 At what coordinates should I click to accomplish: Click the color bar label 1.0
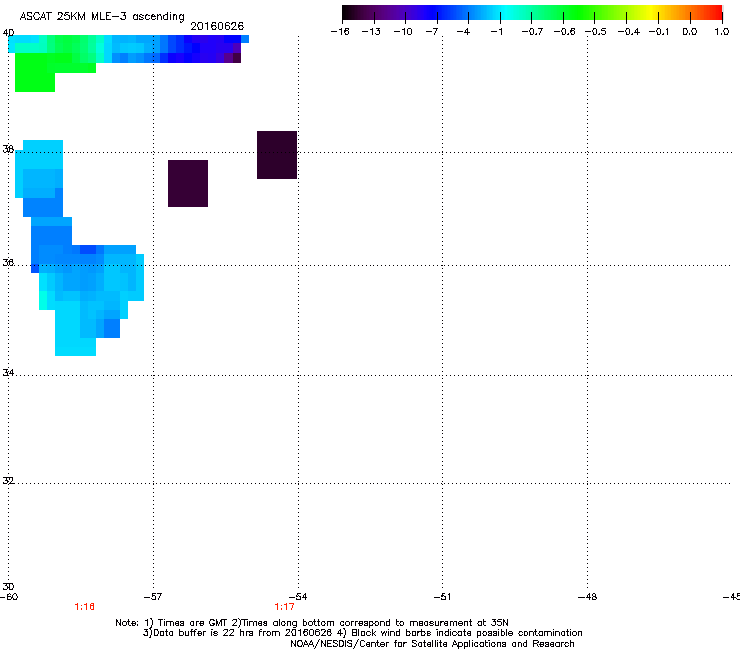(722, 32)
